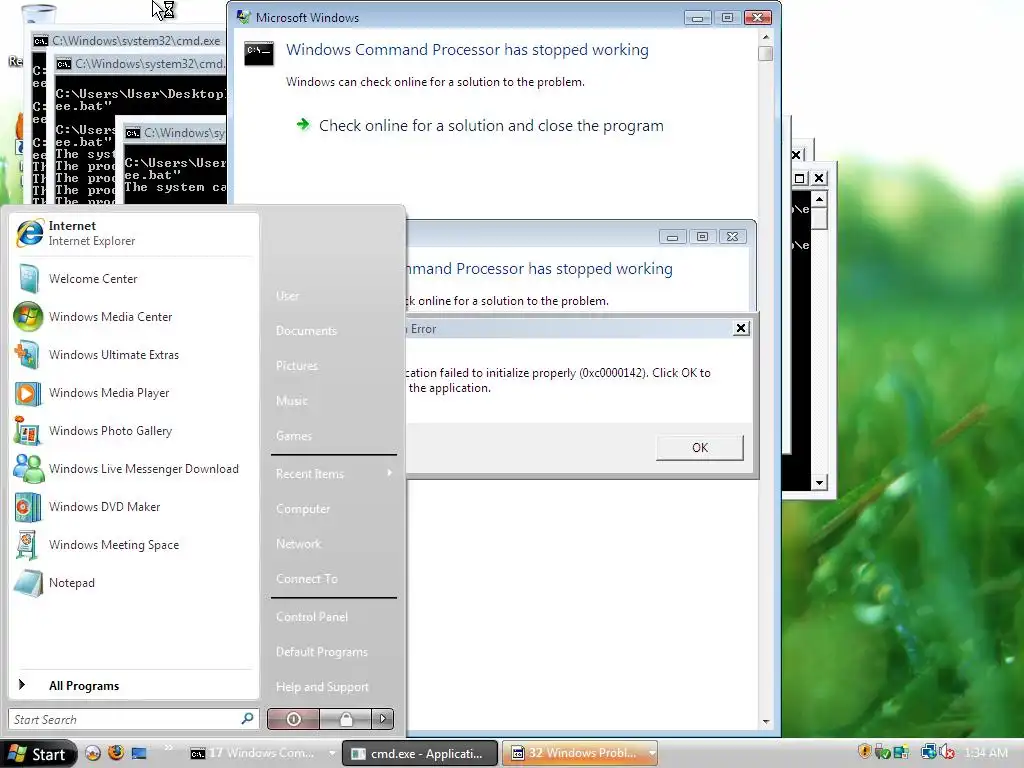The width and height of the screenshot is (1024, 768).
Task: Click the search magnifier icon in Start menu
Action: tap(248, 718)
